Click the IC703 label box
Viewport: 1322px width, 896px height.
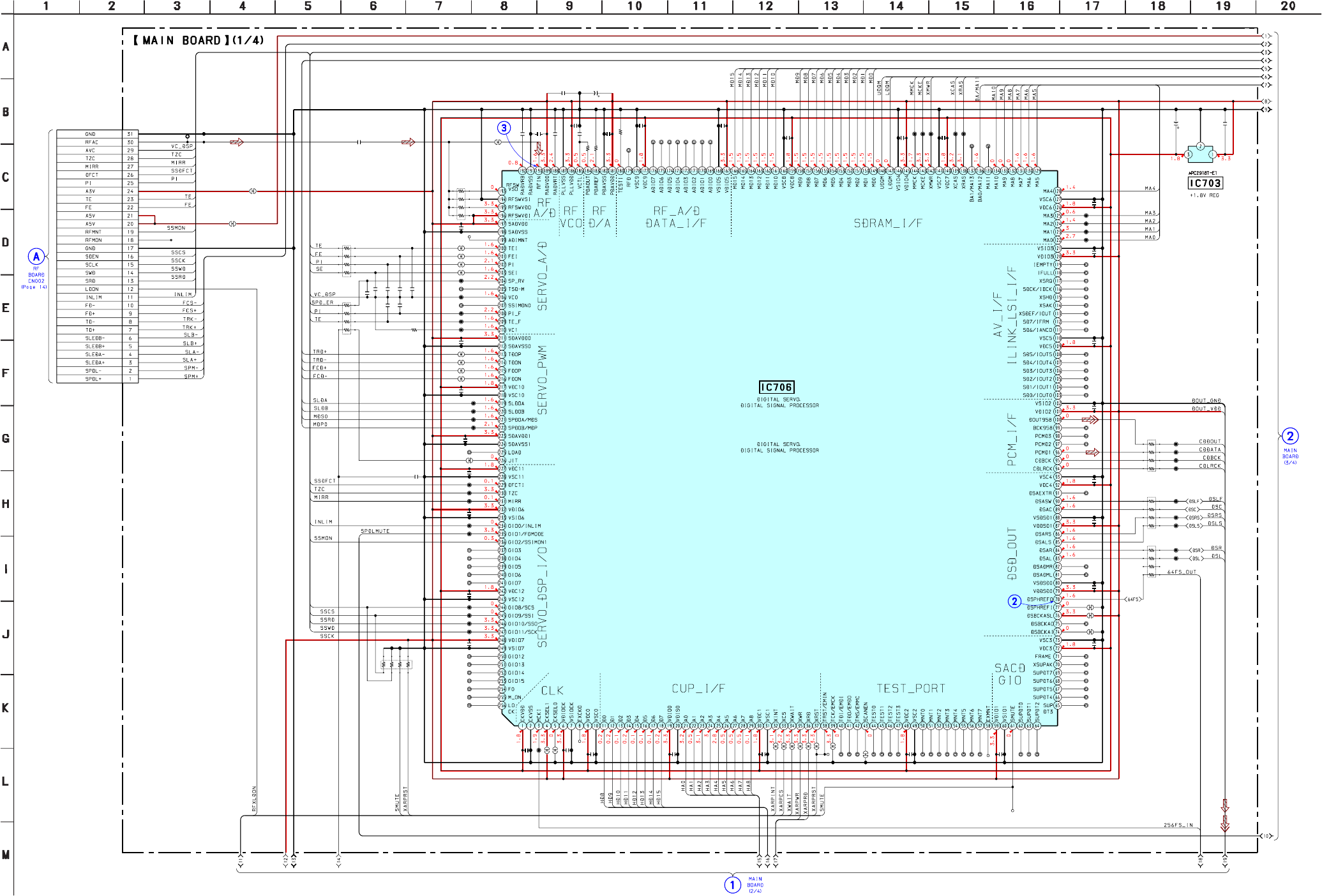coord(1205,183)
